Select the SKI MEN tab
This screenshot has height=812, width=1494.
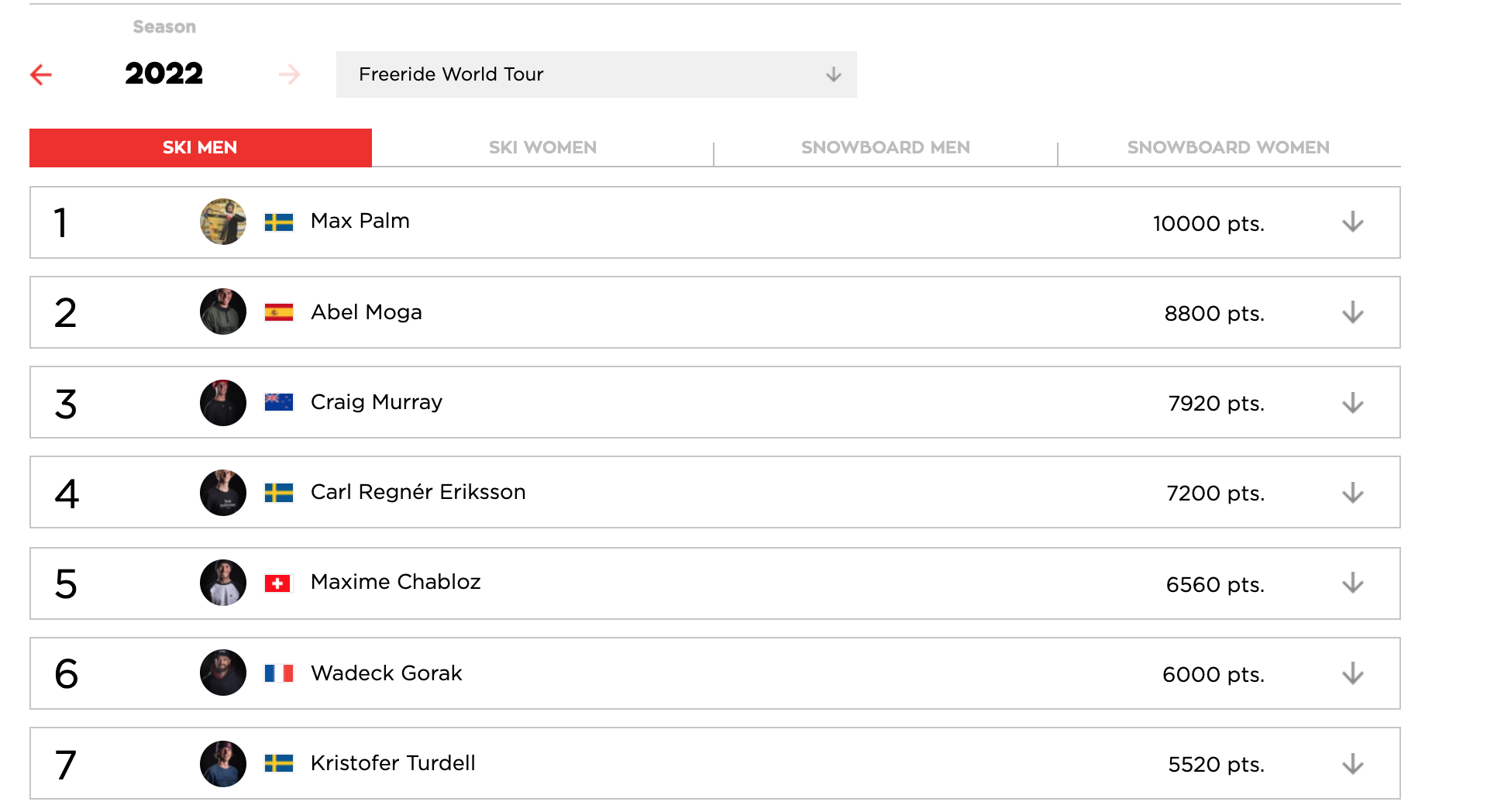coord(200,147)
